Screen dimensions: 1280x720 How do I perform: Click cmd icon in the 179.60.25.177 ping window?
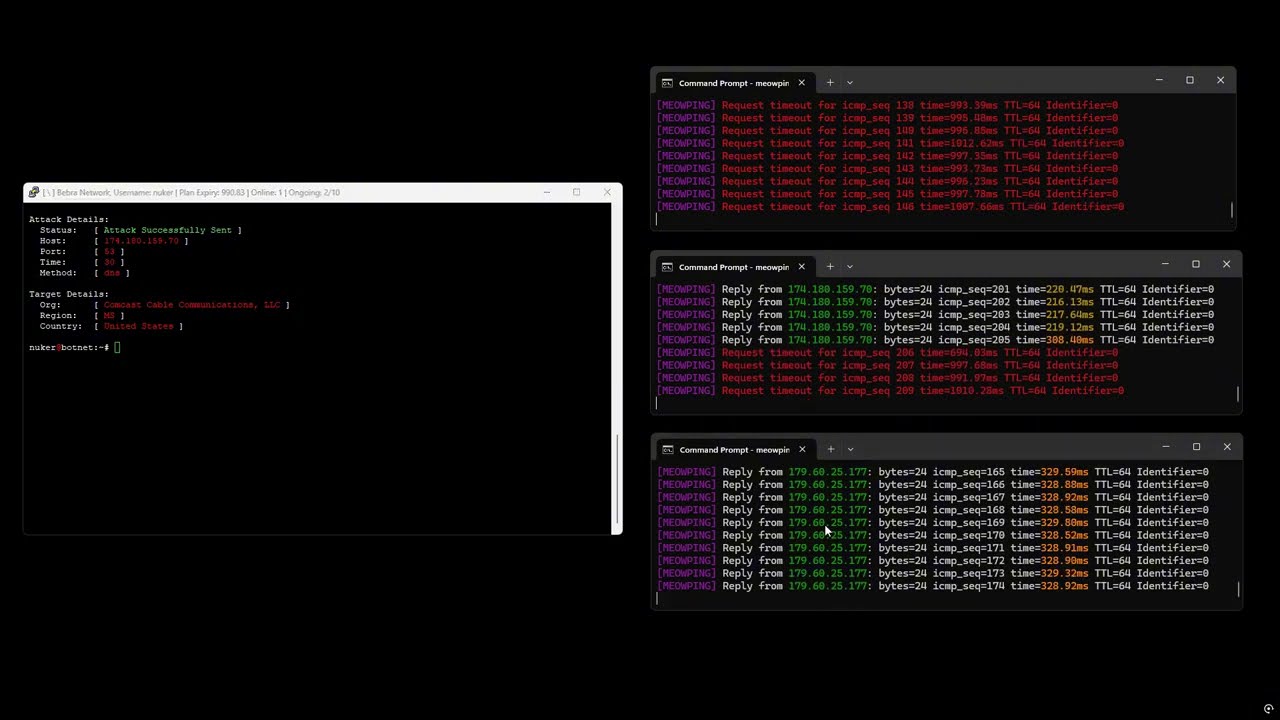pyautogui.click(x=668, y=450)
